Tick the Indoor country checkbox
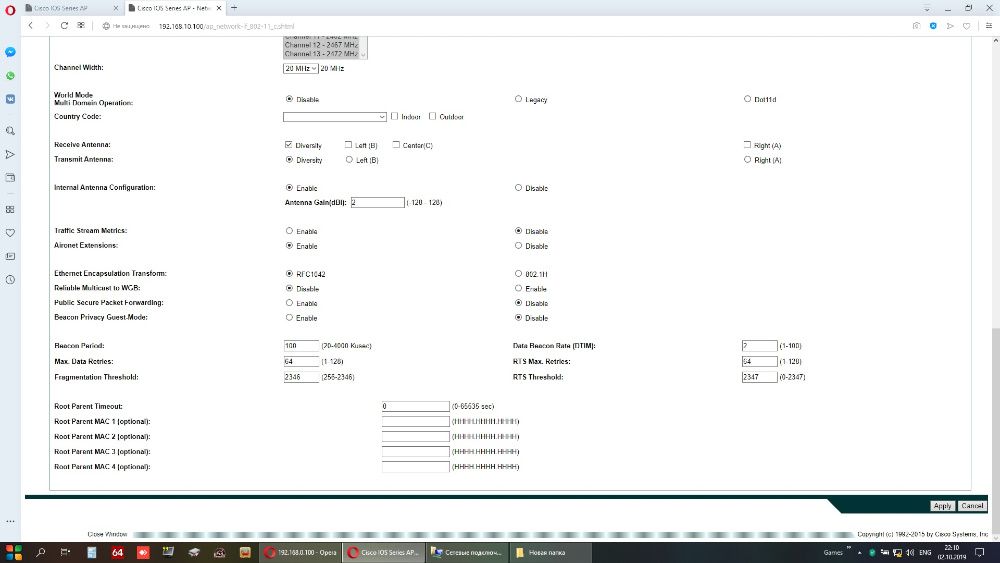 click(395, 116)
